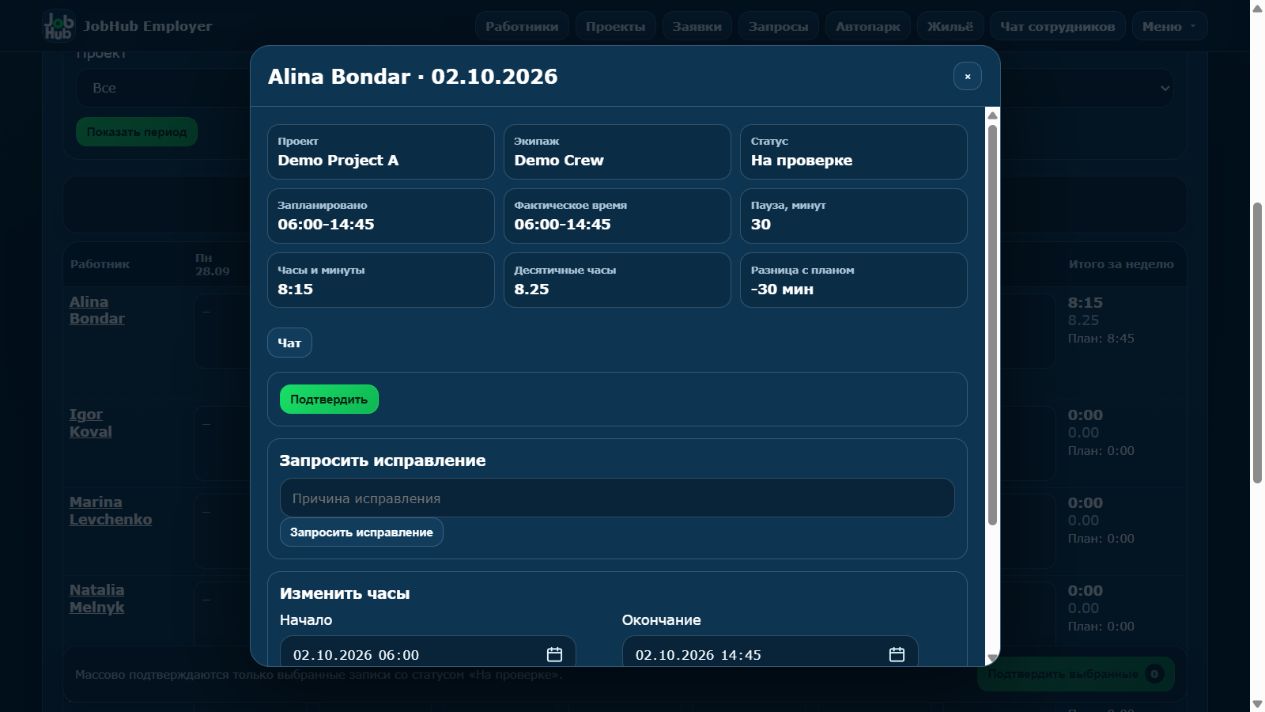Open Igor Koval worker link
Image resolution: width=1265 pixels, height=712 pixels.
tap(90, 423)
